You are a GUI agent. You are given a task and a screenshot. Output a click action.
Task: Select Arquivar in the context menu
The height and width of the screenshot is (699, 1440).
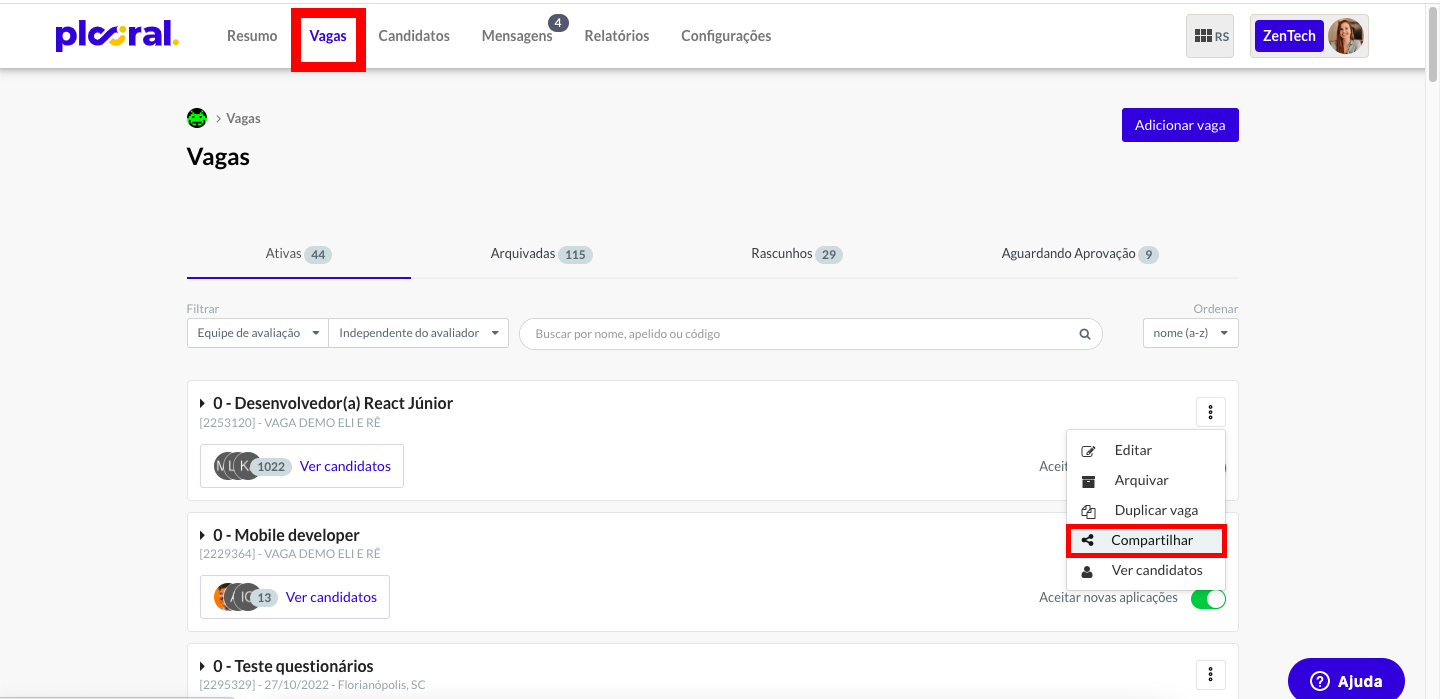[1146, 481]
